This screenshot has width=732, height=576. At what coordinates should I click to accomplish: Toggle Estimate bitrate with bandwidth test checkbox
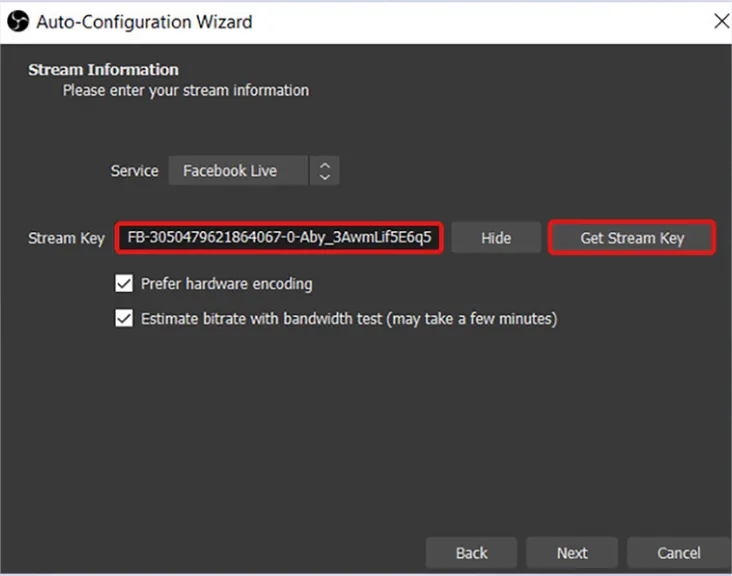coord(124,318)
